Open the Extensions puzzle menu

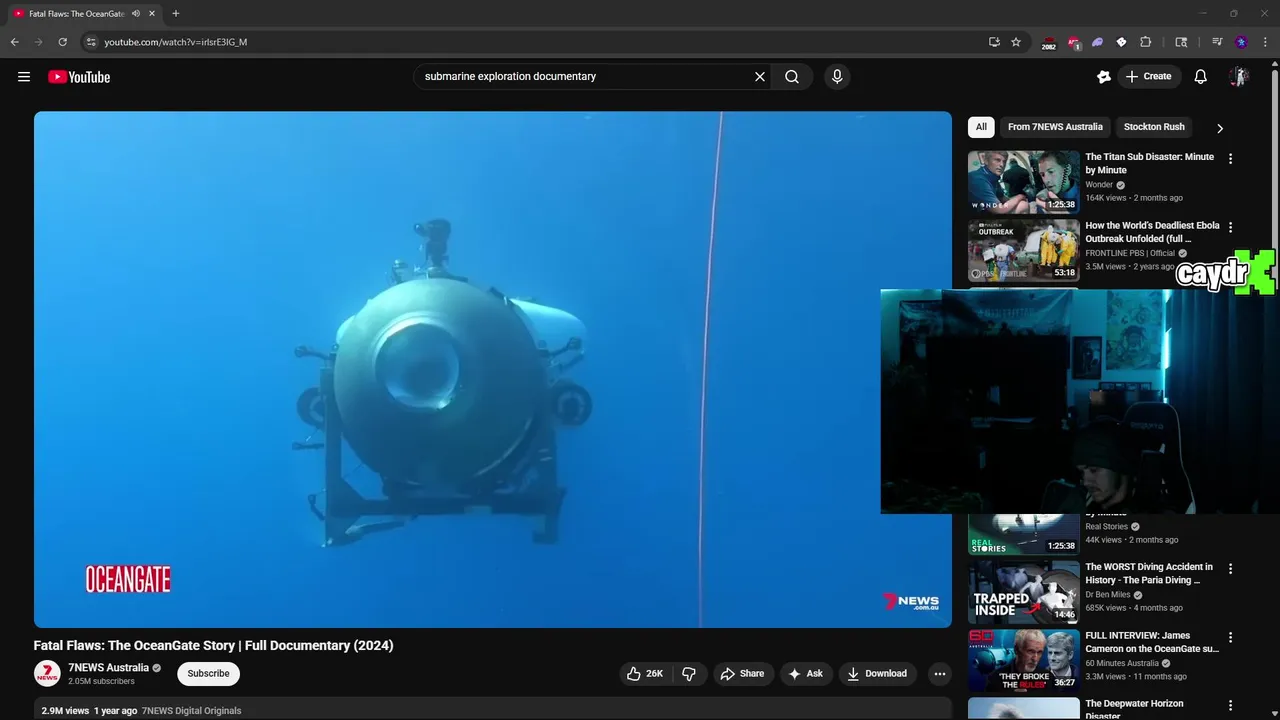1146,42
